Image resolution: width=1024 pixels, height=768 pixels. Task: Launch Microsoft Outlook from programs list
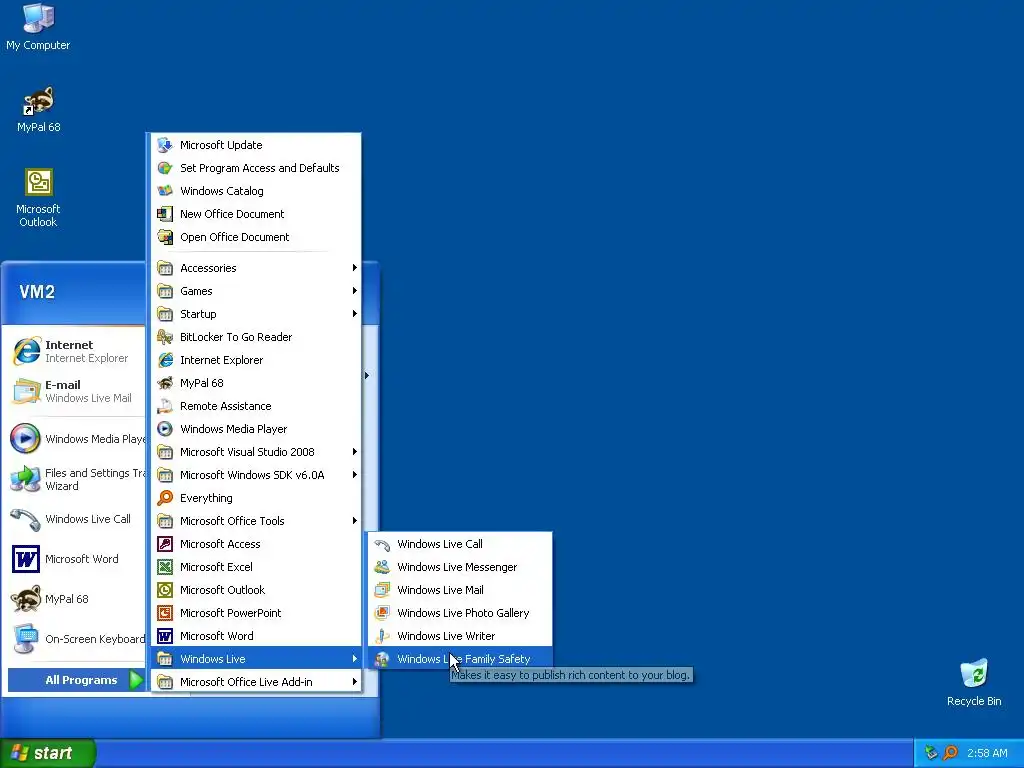point(256,590)
